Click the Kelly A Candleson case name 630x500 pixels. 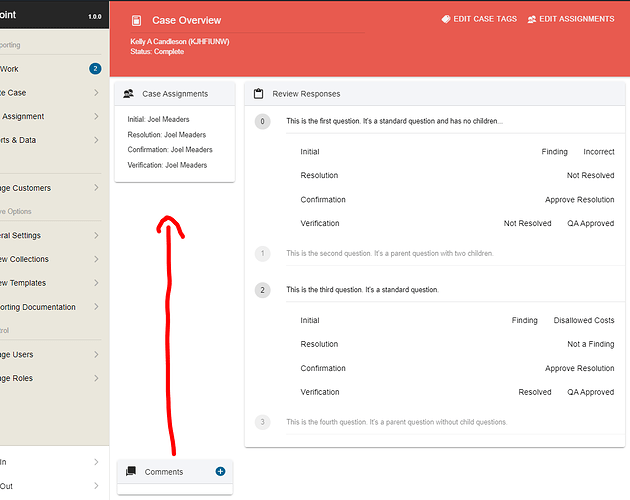pyautogui.click(x=180, y=41)
